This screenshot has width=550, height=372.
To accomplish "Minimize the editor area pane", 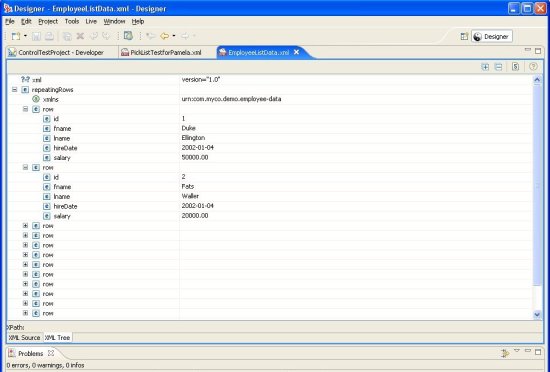I will [x=528, y=51].
